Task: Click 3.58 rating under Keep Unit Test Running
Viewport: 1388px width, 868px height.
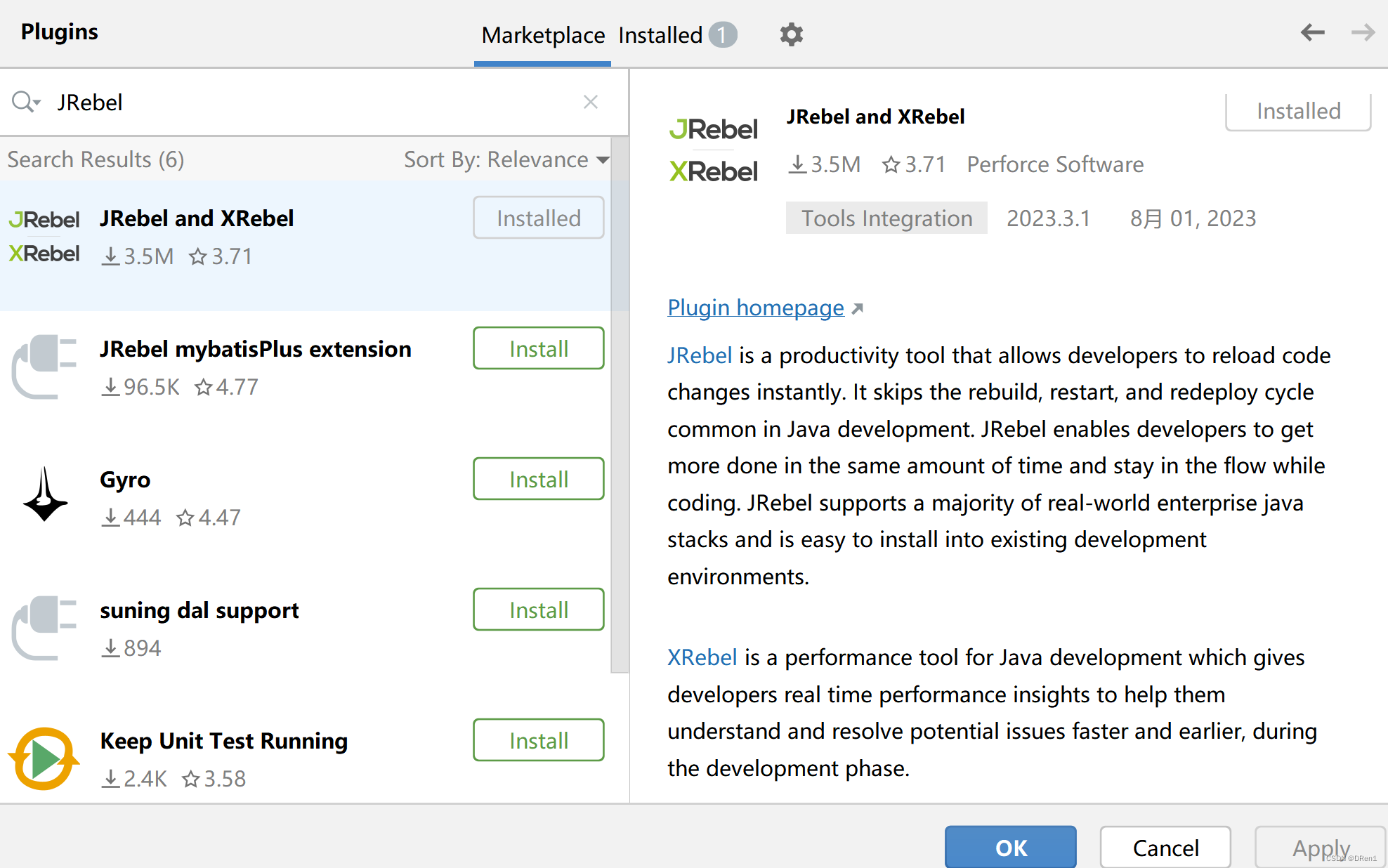Action: tap(214, 779)
